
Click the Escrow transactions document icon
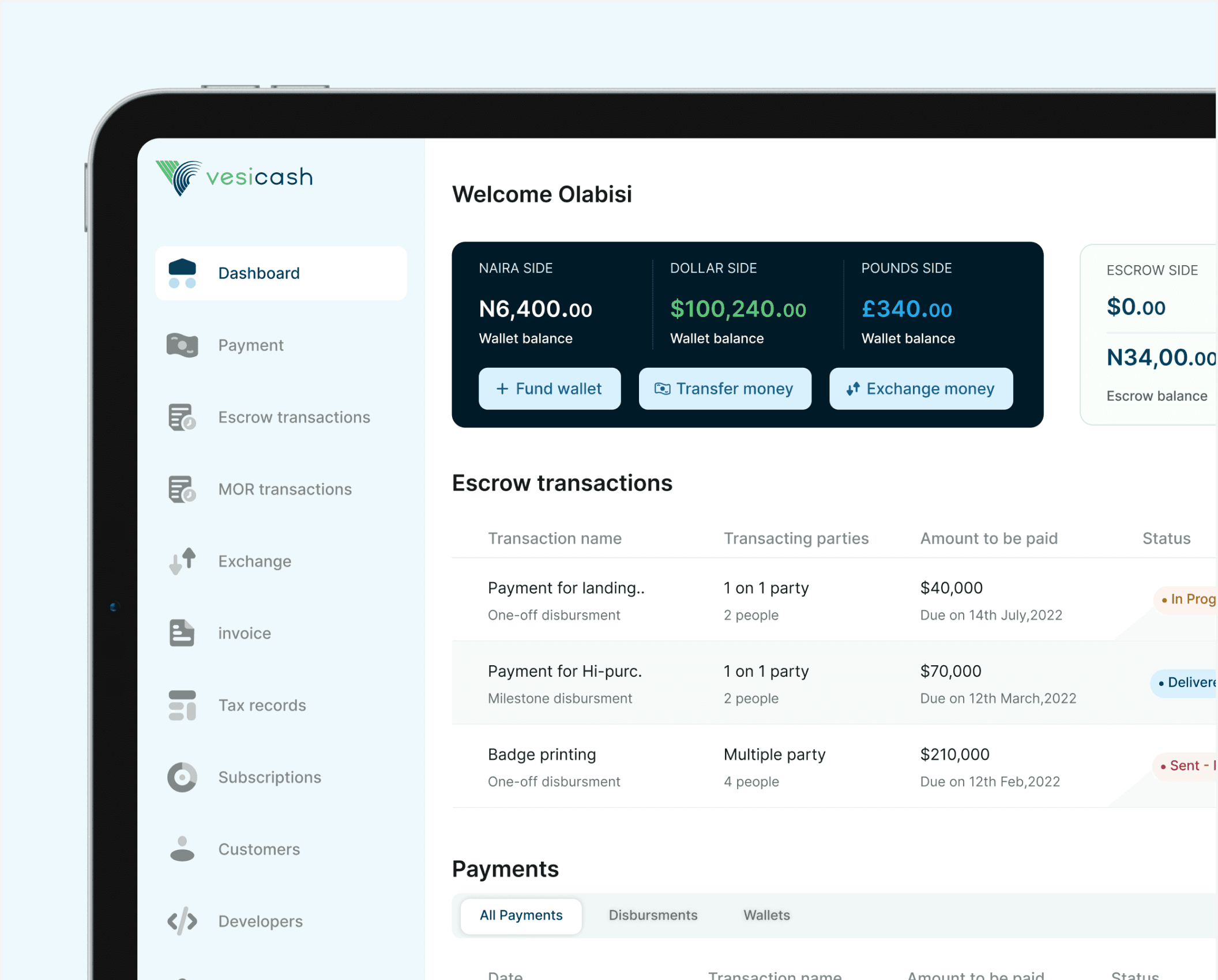tap(182, 417)
